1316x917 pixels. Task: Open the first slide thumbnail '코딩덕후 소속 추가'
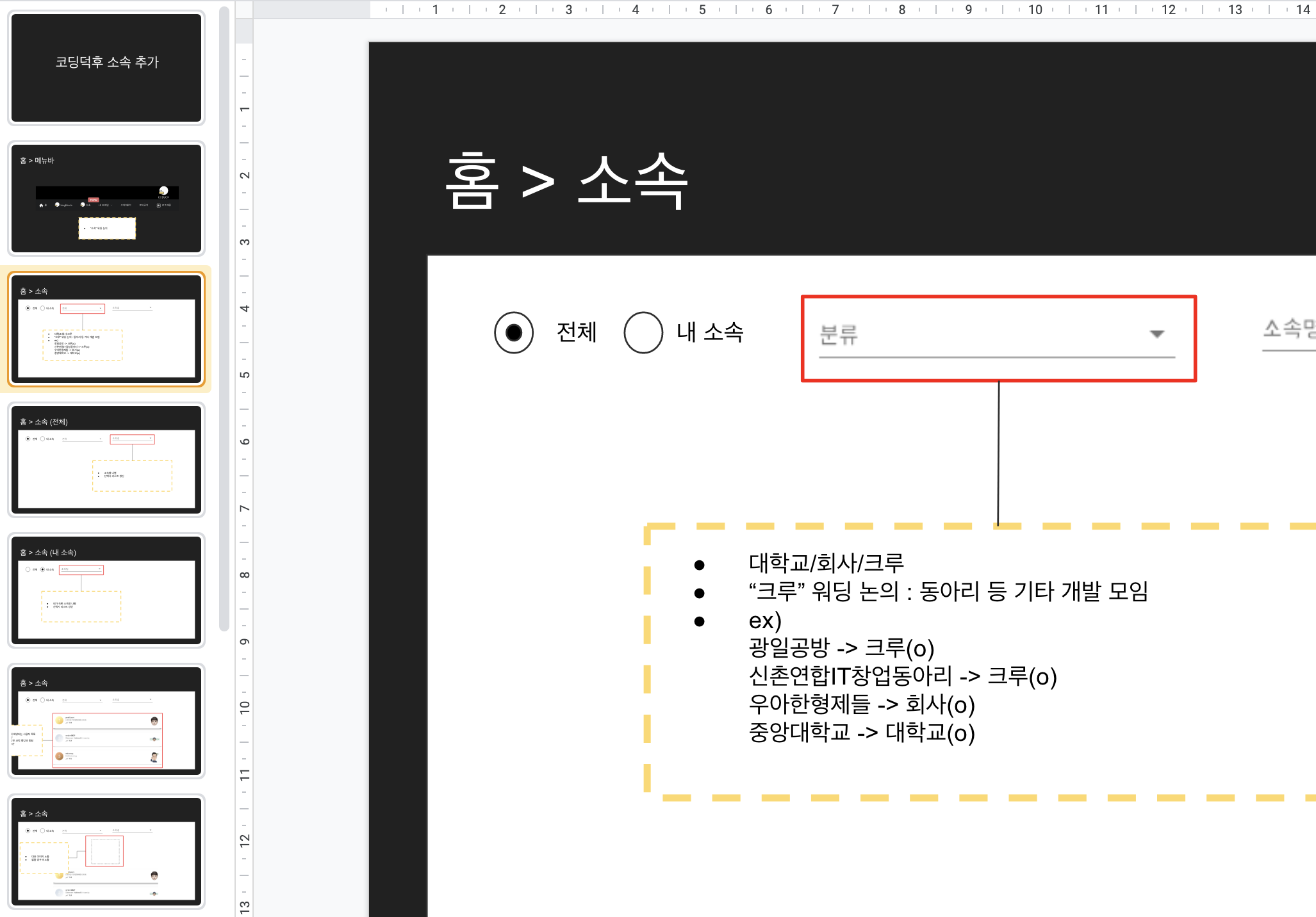pos(106,68)
